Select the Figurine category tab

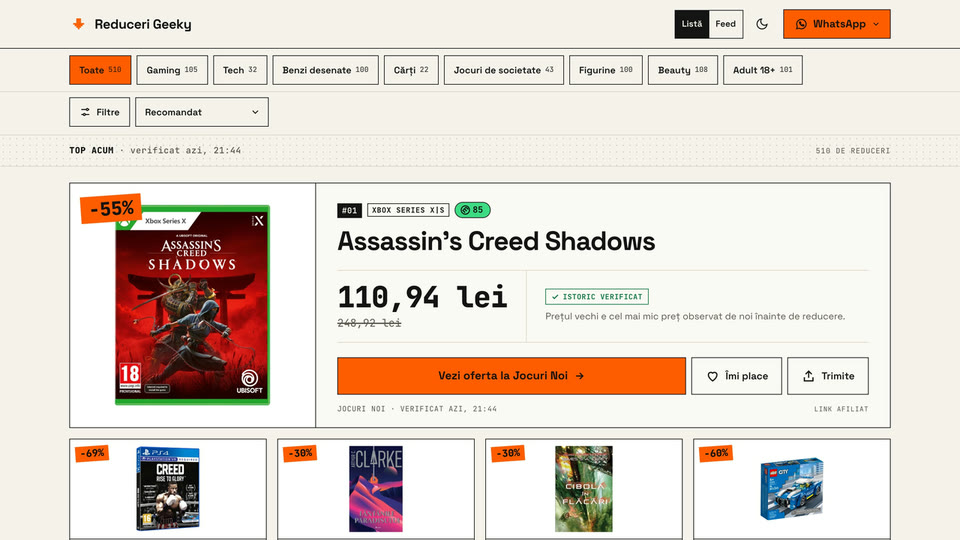[x=606, y=70]
